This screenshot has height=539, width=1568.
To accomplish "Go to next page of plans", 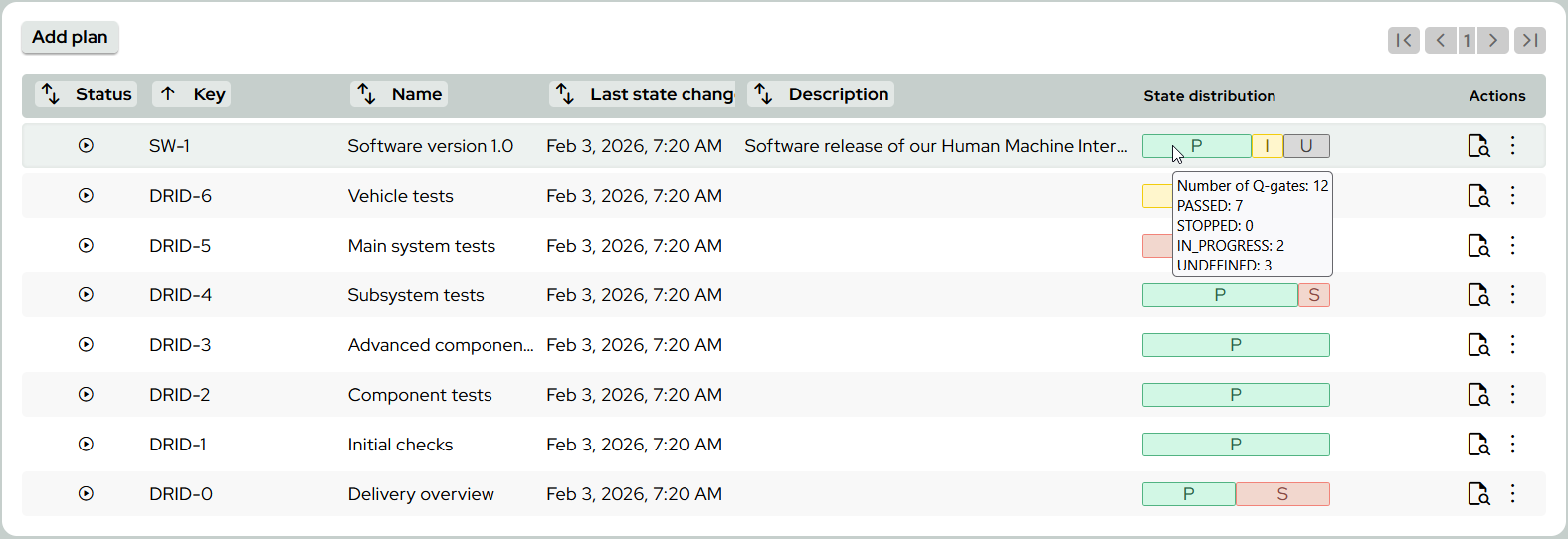I will coord(1493,40).
